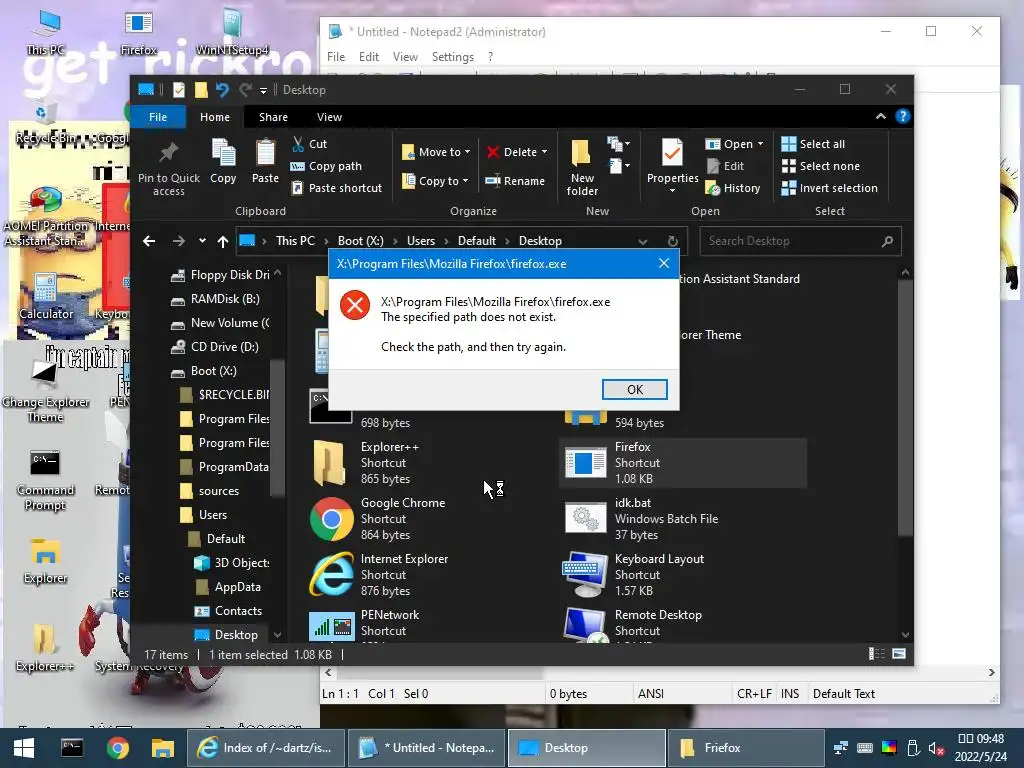
Task: Click Invert selection in ribbon
Action: pos(829,188)
